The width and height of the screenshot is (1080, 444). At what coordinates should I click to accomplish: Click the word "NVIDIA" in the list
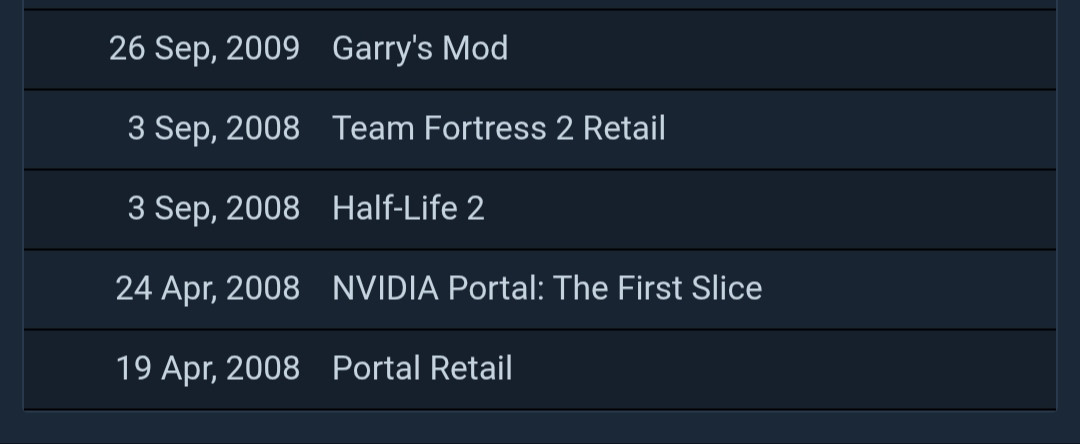(x=385, y=289)
